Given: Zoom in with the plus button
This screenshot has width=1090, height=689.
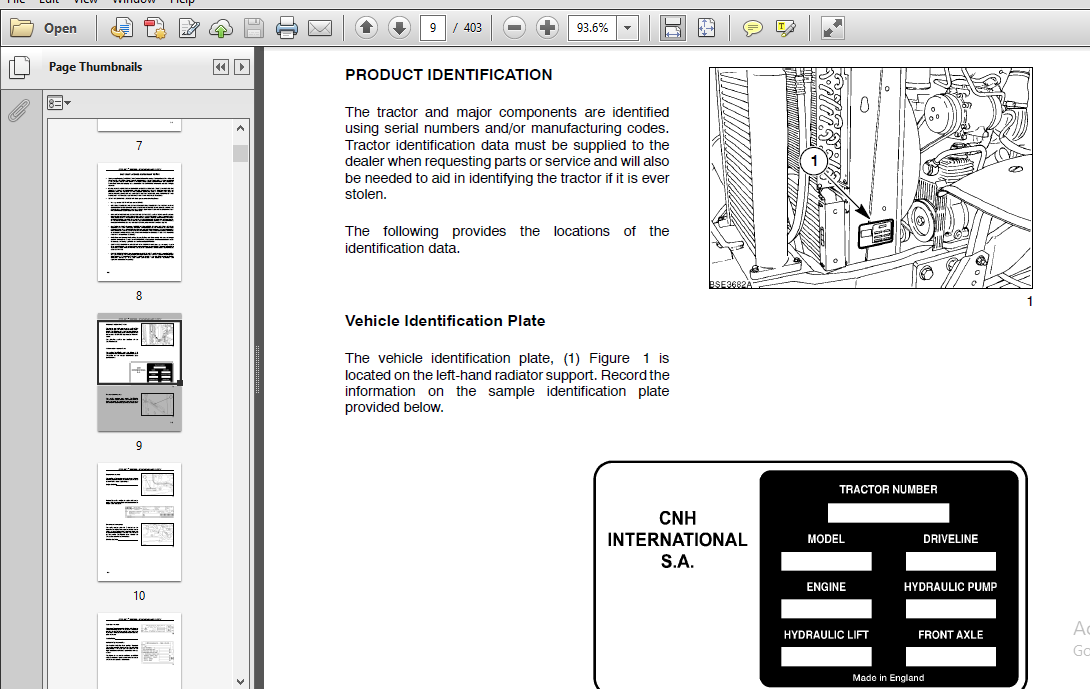Looking at the screenshot, I should pyautogui.click(x=547, y=28).
